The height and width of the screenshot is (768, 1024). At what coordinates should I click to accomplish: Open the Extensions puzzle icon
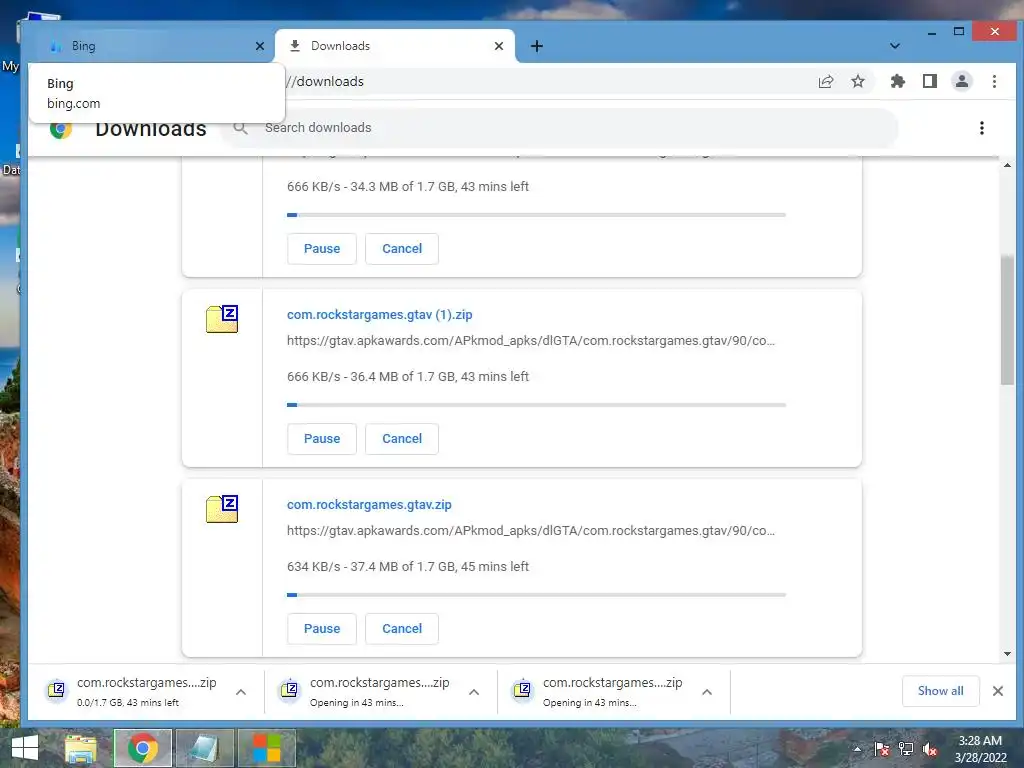click(898, 81)
